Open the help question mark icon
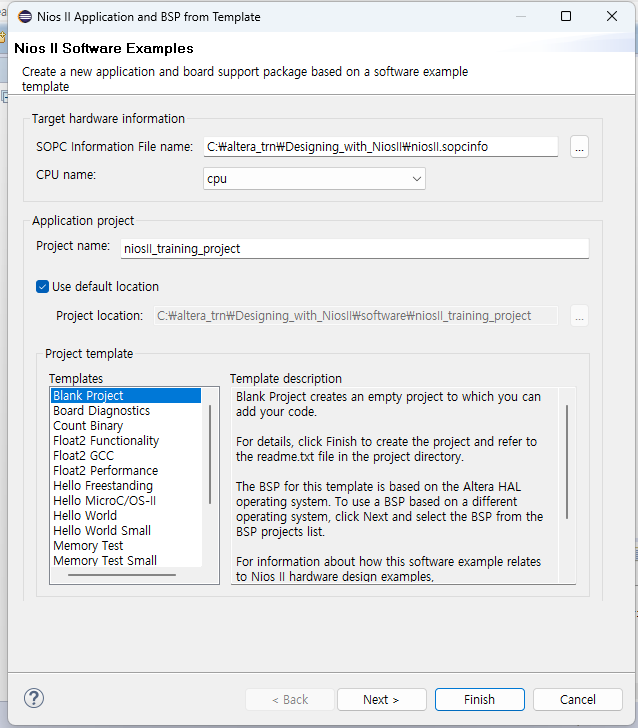Image resolution: width=638 pixels, height=728 pixels. coord(34,698)
